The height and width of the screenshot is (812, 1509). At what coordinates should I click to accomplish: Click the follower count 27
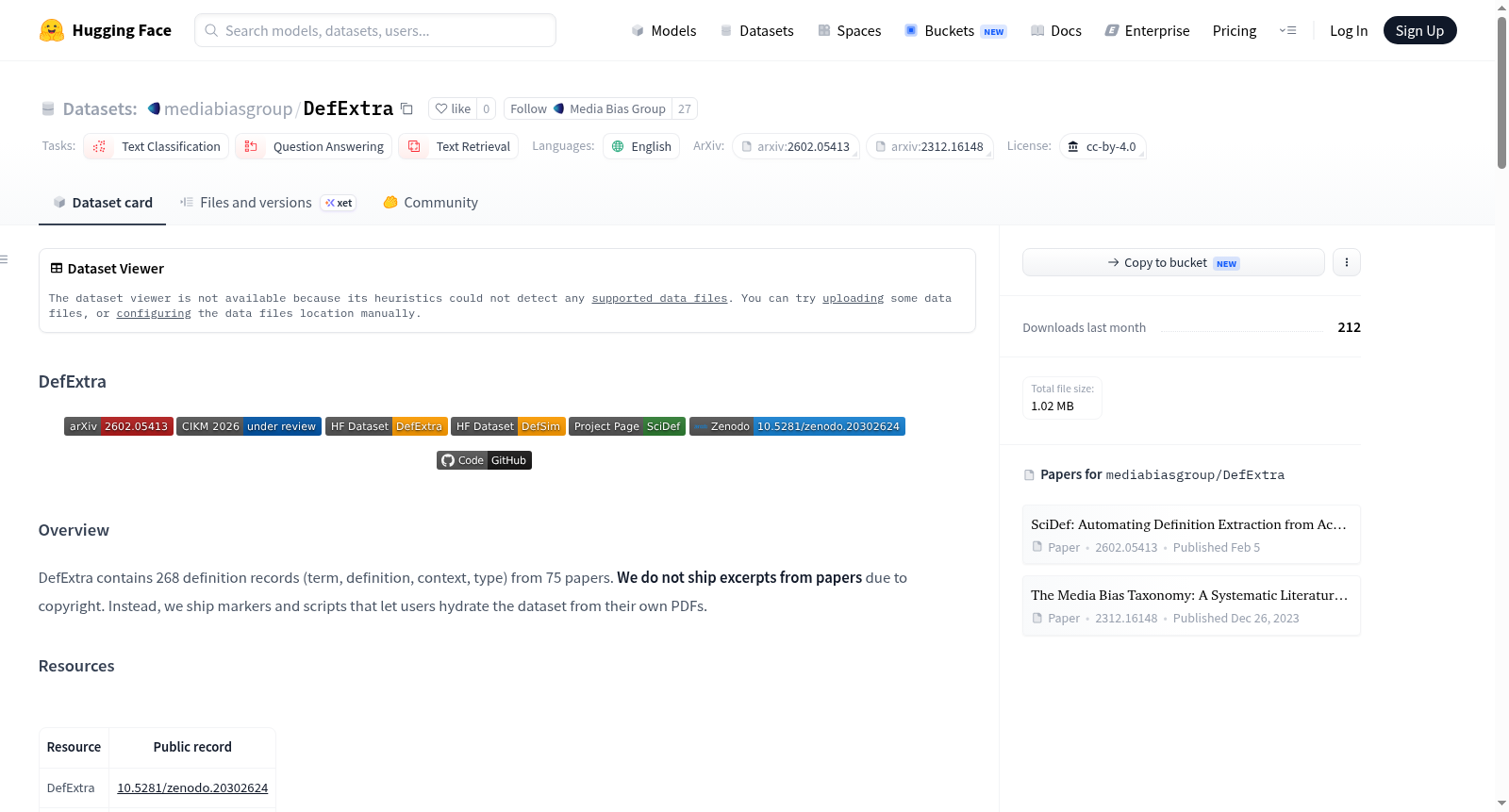pyautogui.click(x=685, y=108)
